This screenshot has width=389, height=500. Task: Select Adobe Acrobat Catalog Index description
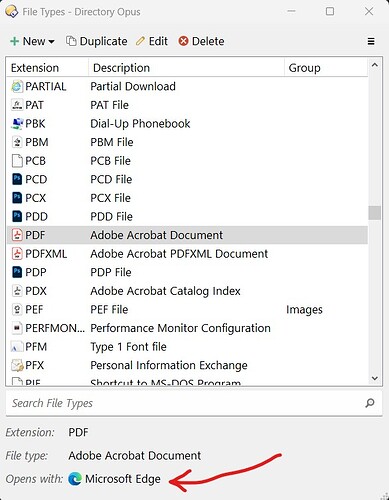coord(165,291)
